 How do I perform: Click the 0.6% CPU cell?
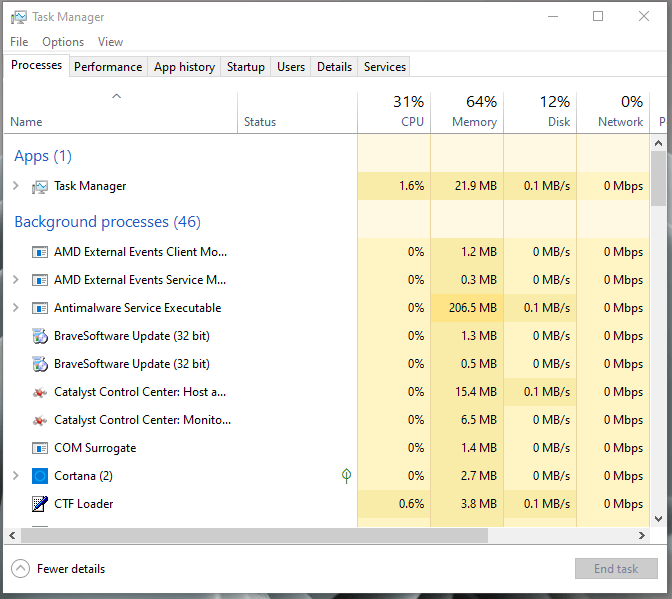394,504
